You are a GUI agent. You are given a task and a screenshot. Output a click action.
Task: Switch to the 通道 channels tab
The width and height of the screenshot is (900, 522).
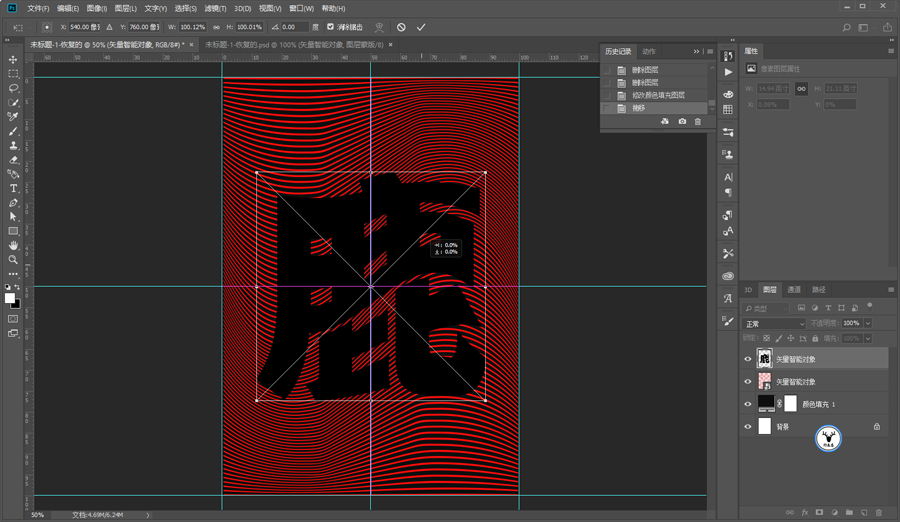tap(794, 290)
